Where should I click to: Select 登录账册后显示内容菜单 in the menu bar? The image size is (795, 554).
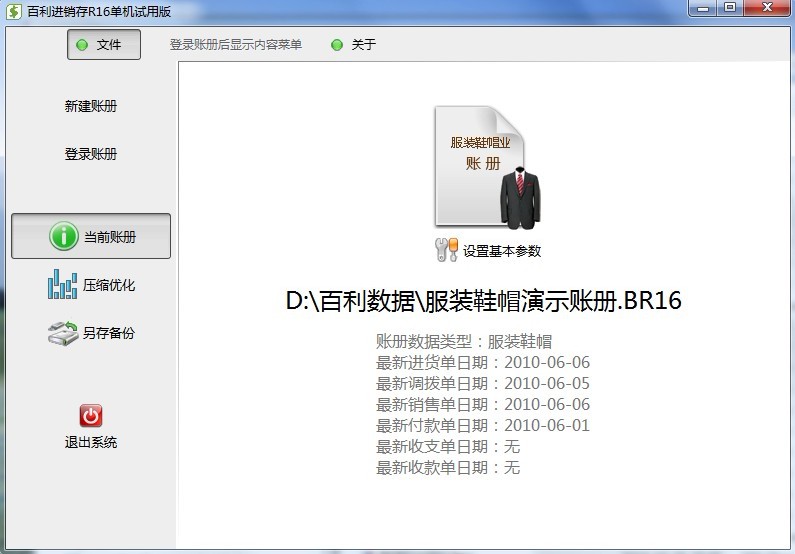pyautogui.click(x=235, y=45)
